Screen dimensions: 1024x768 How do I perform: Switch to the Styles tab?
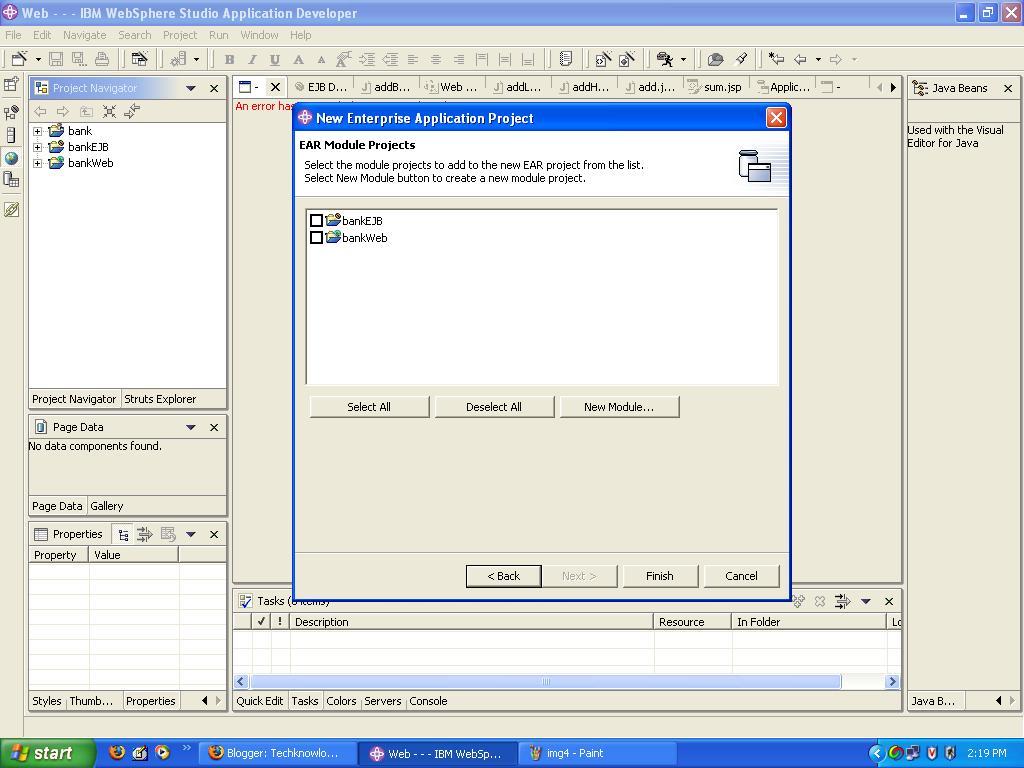coord(47,701)
